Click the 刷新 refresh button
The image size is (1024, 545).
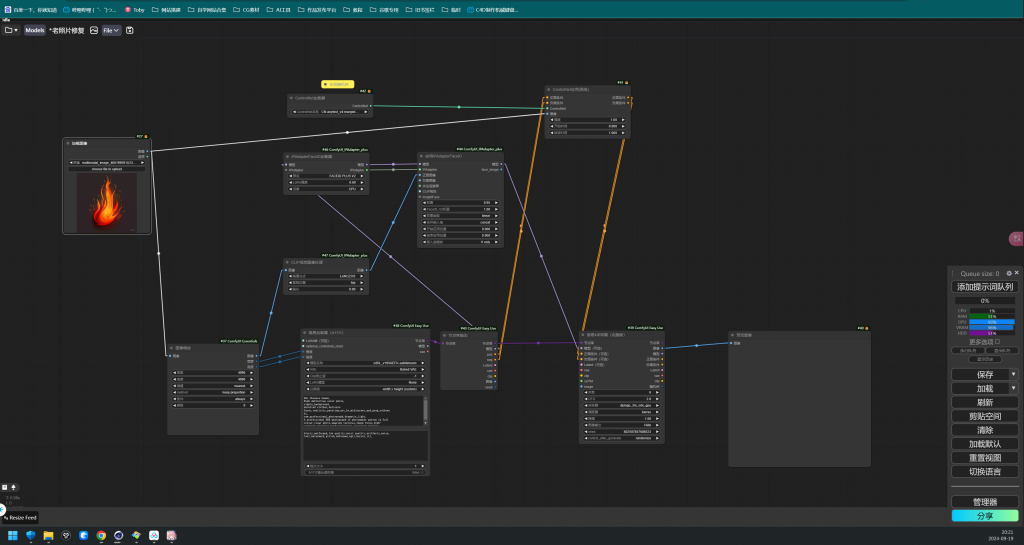click(x=984, y=402)
